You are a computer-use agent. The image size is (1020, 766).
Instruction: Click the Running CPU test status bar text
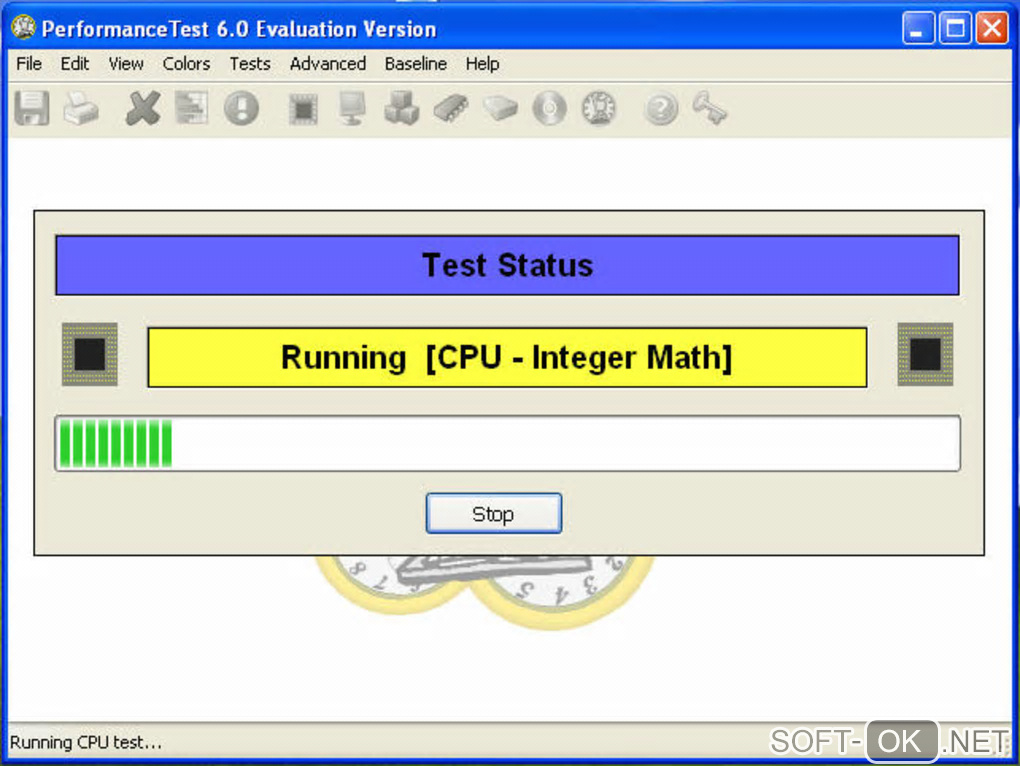86,742
